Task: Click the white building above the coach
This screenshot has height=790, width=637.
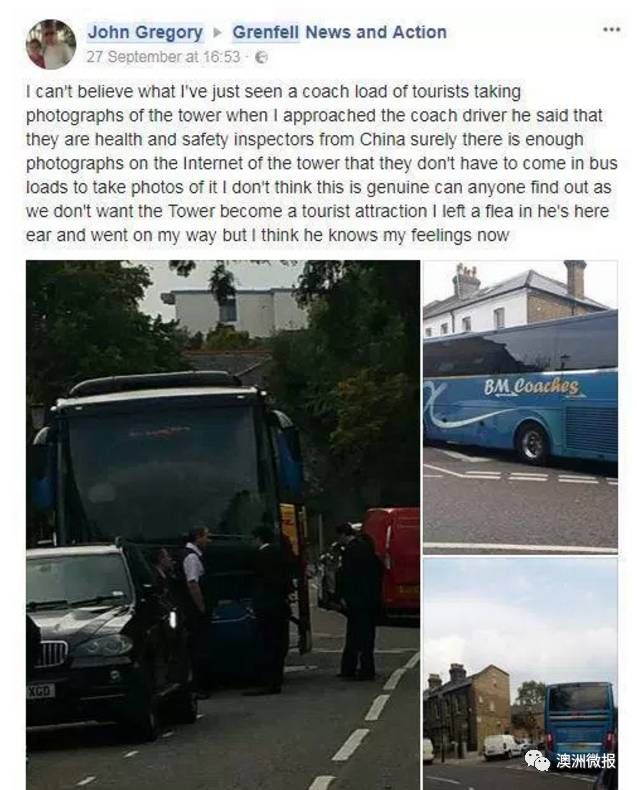Action: coord(239,311)
